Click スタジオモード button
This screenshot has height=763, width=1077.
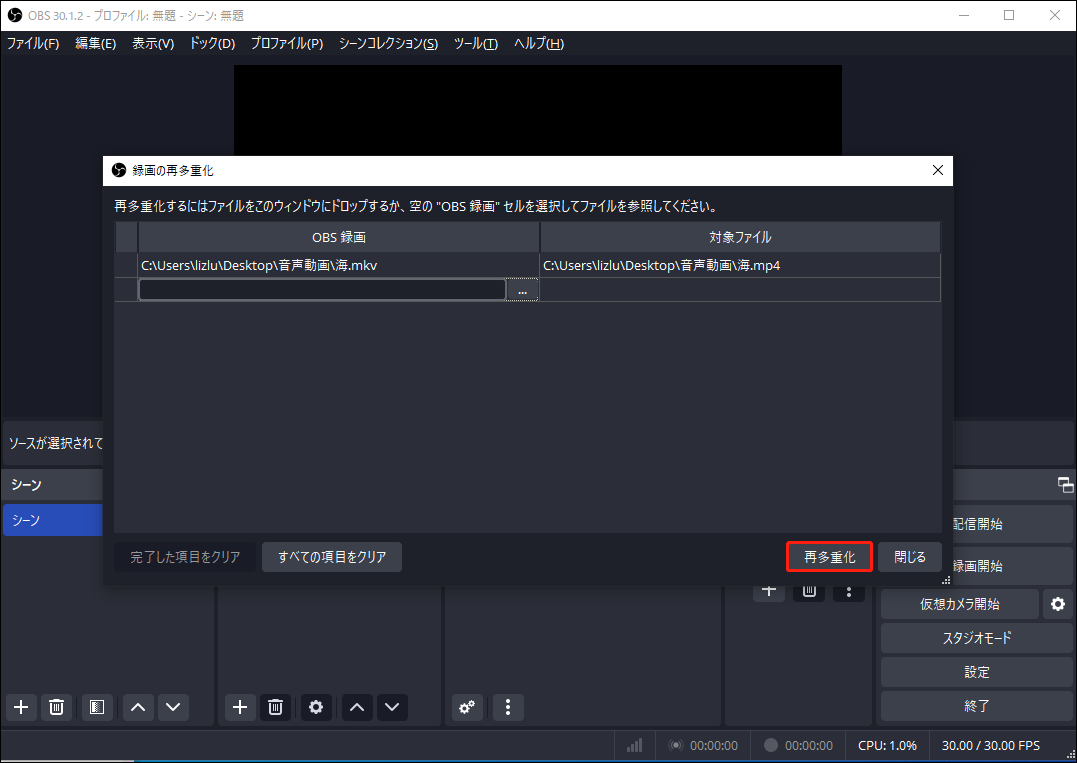977,638
